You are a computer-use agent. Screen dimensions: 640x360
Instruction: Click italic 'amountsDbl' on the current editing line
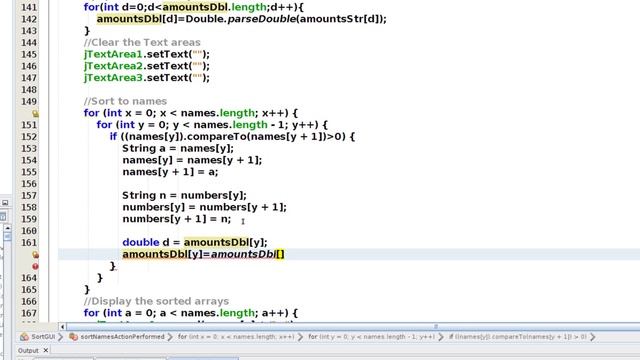tap(243, 254)
